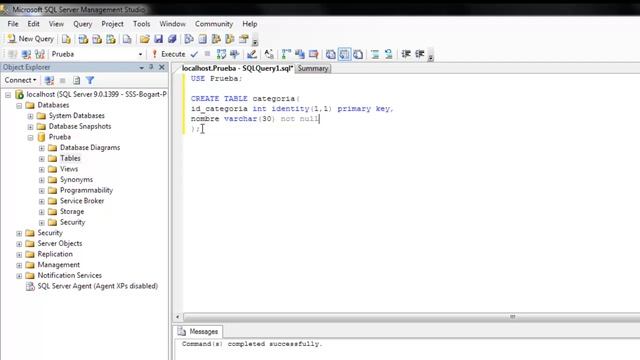Open the Properties Window icon
The width and height of the screenshot is (640, 360).
(x=244, y=39)
